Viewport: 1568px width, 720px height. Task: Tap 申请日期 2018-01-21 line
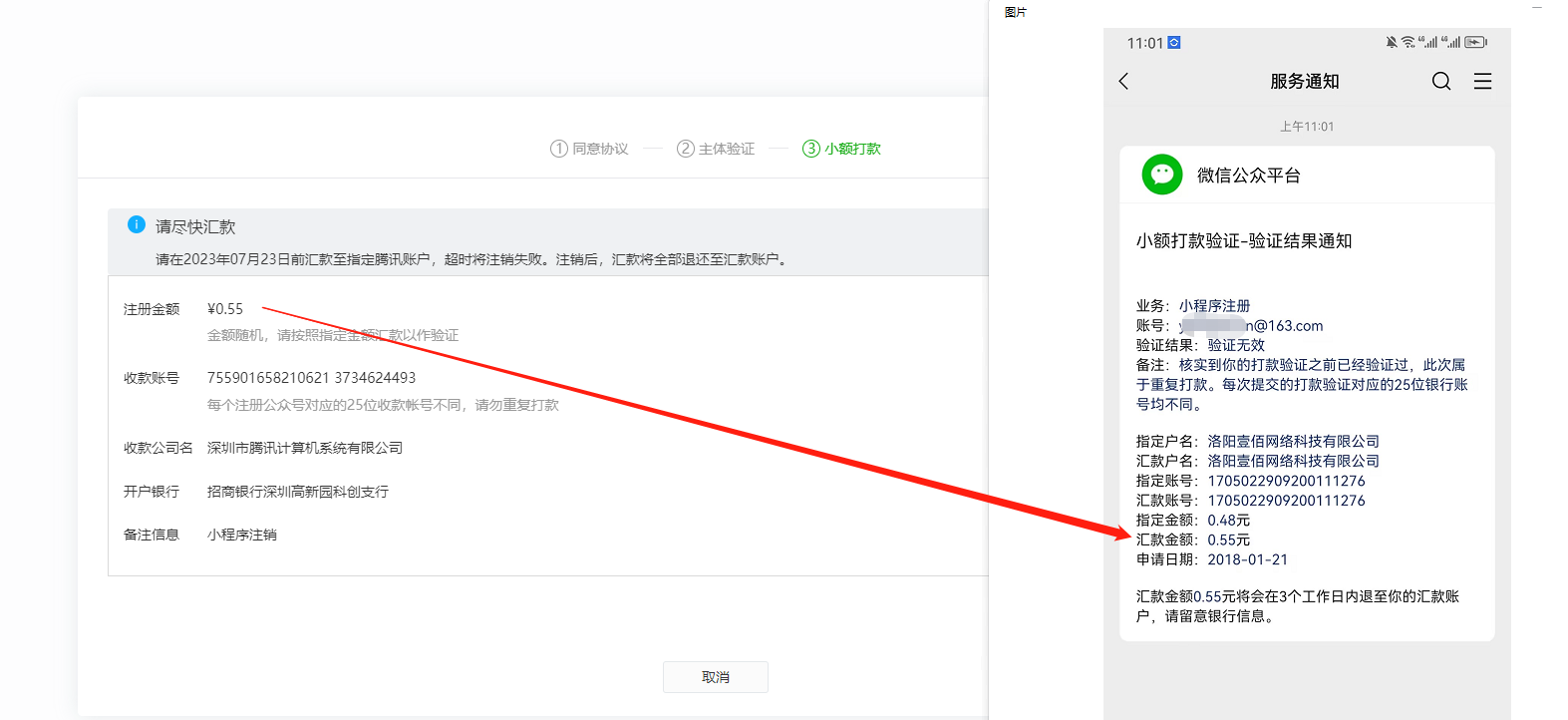point(1212,559)
